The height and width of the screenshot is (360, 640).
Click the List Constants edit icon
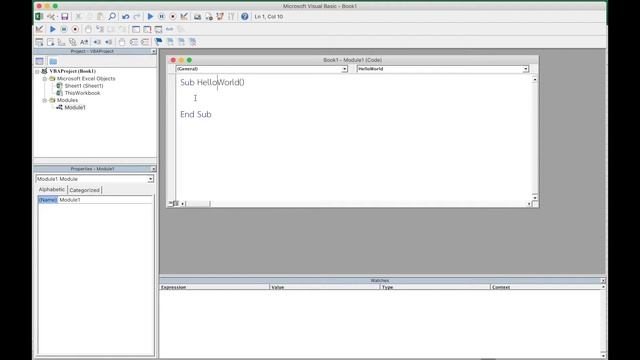(50, 42)
